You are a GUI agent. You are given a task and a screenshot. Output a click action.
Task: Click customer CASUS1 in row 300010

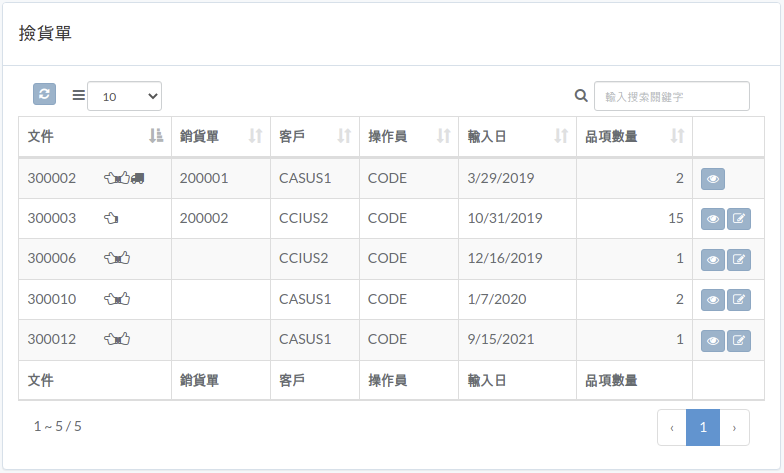click(x=305, y=299)
